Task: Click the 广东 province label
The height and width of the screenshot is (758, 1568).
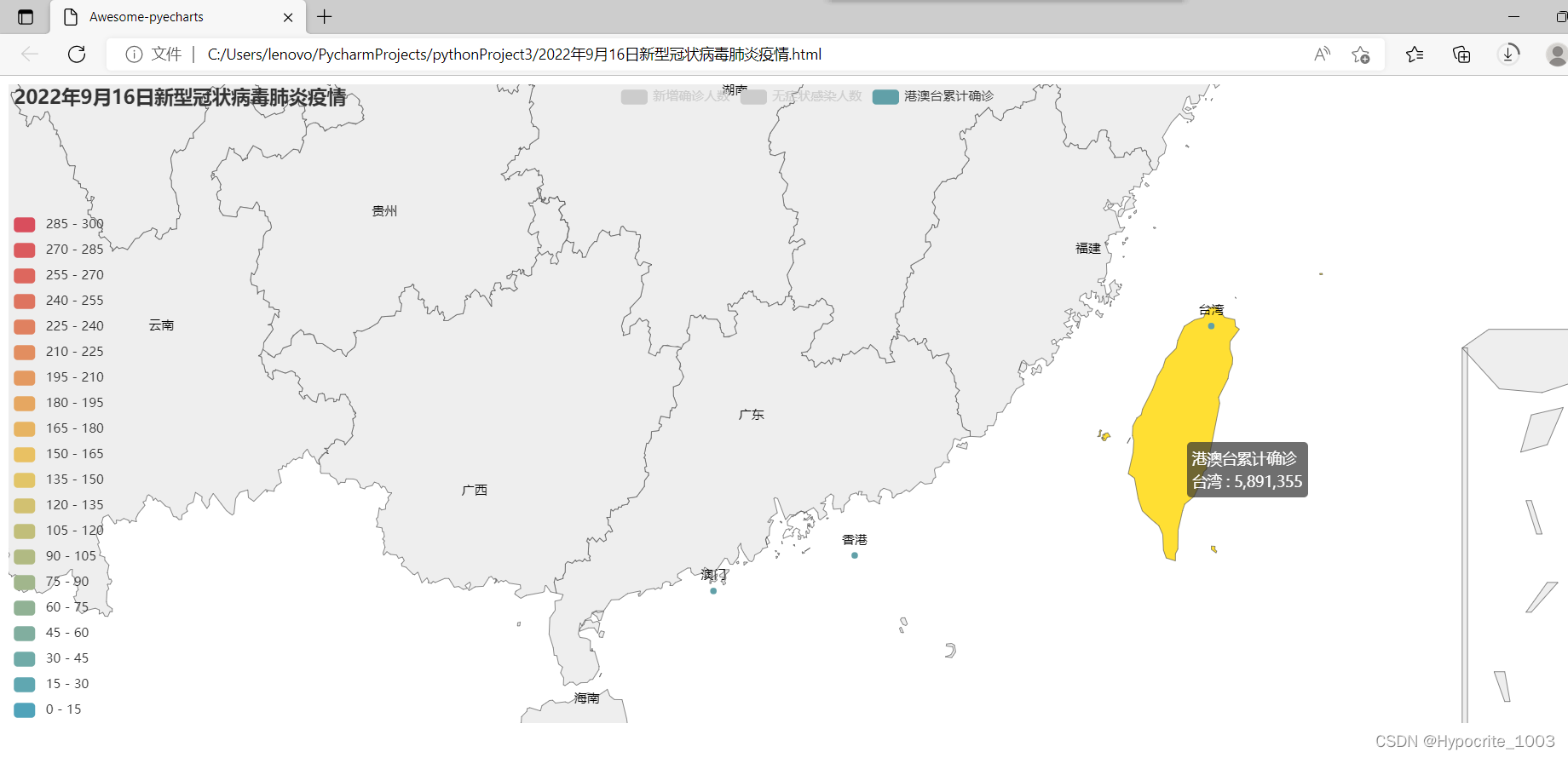Action: [x=752, y=415]
